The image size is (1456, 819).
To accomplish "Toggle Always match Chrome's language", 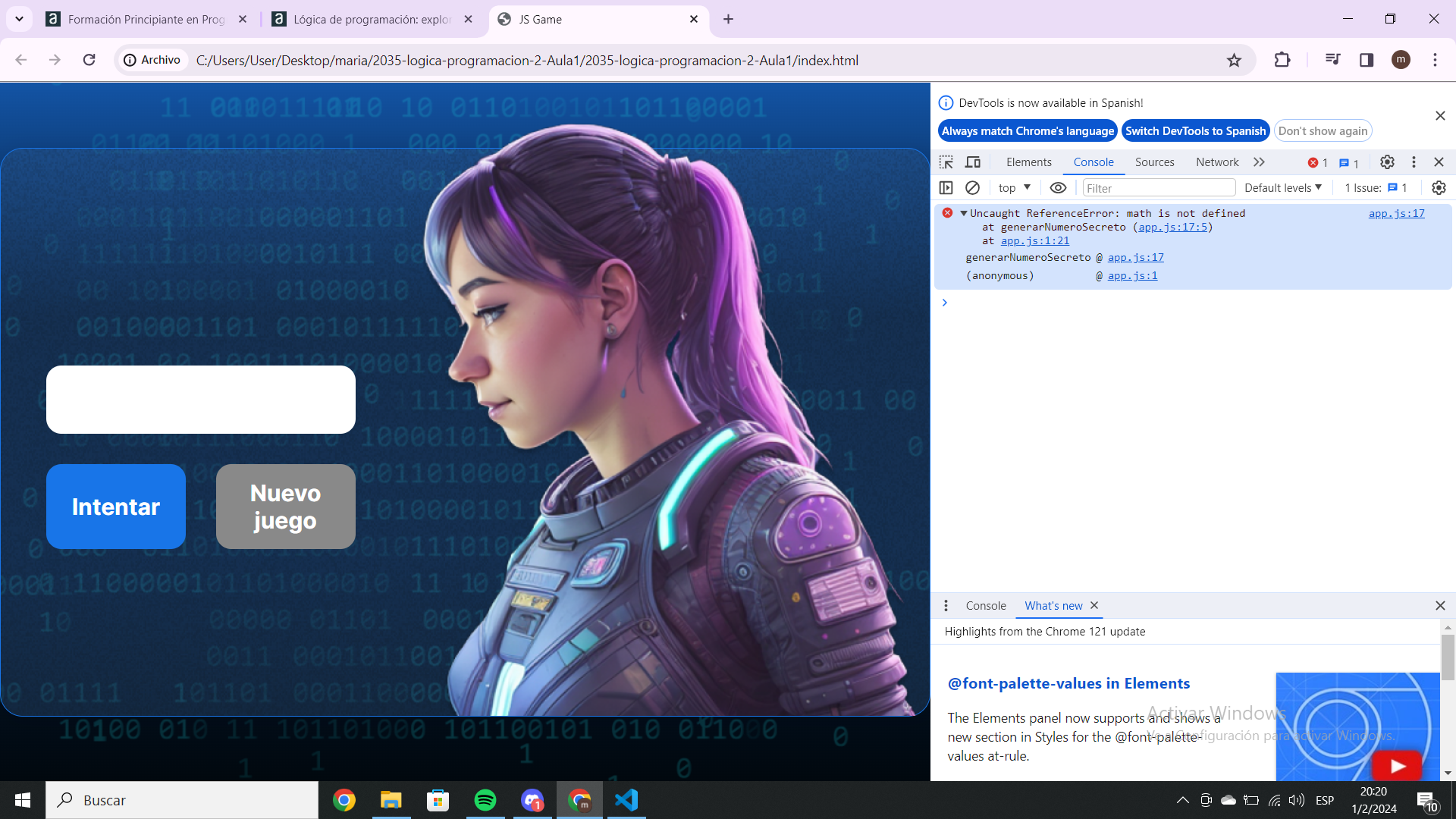I will pyautogui.click(x=1027, y=131).
